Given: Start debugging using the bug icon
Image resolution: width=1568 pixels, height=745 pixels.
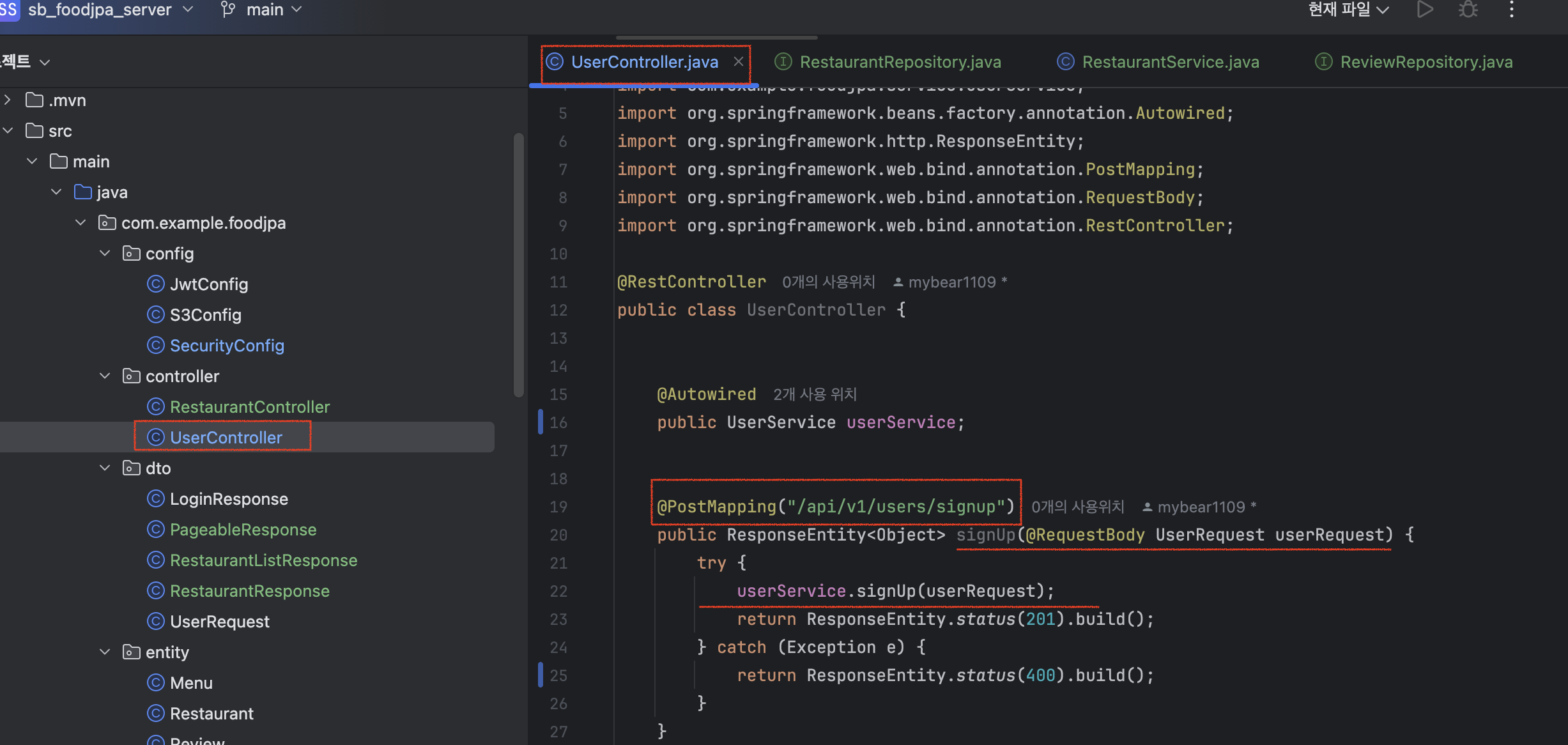Looking at the screenshot, I should pyautogui.click(x=1468, y=10).
